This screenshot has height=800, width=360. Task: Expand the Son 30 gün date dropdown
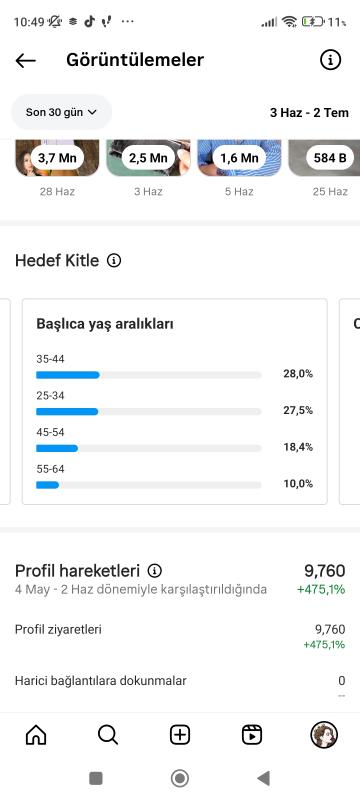62,112
